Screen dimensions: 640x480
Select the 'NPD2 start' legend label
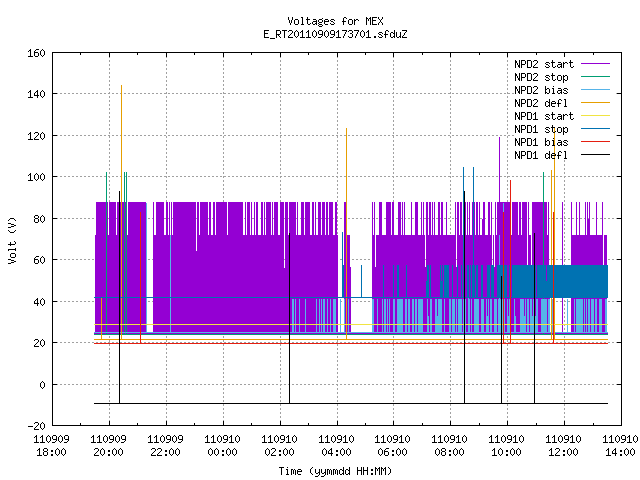pos(544,64)
